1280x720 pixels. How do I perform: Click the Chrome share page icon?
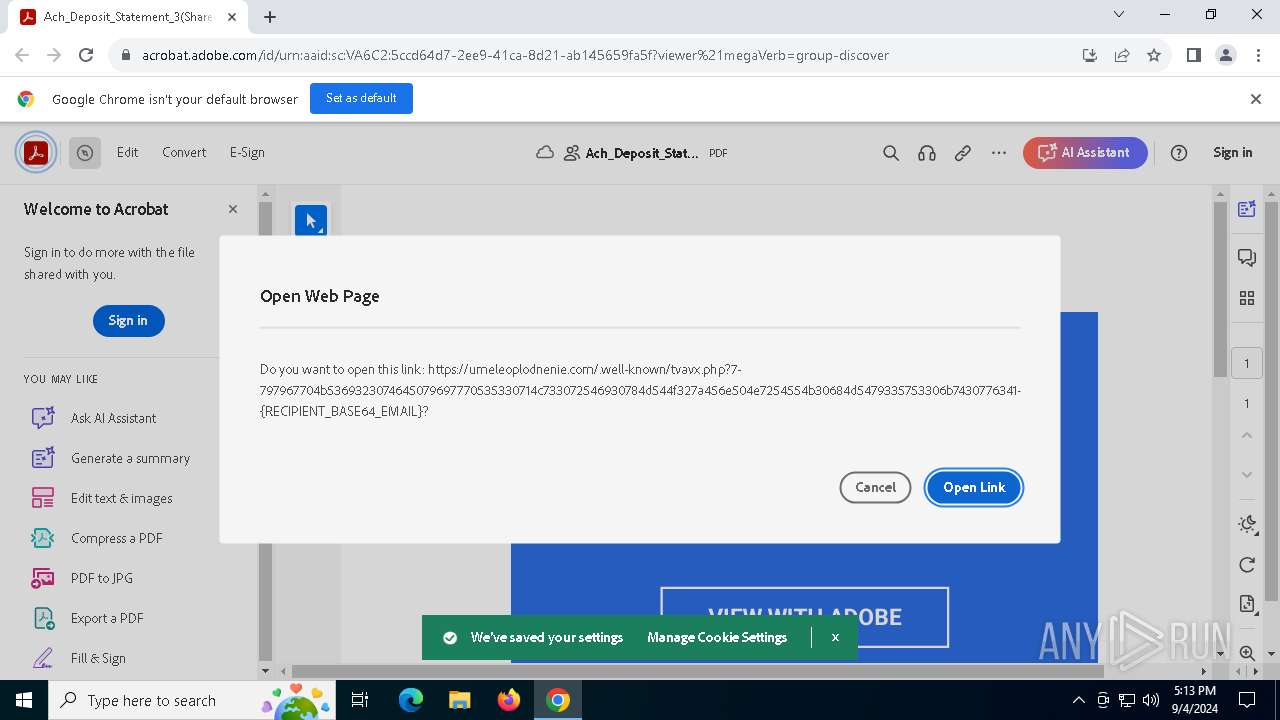click(x=1122, y=56)
